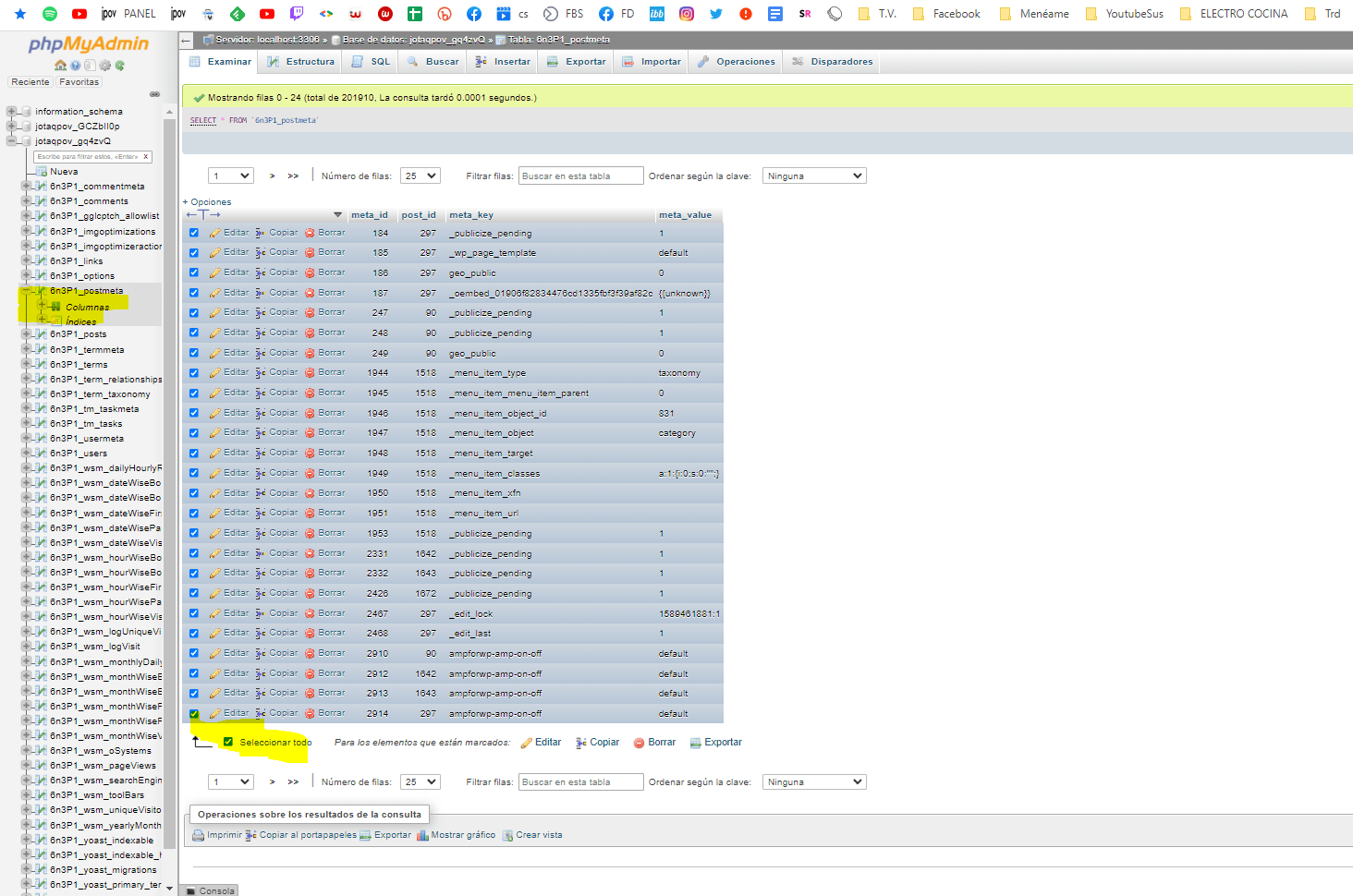This screenshot has width=1353, height=896.
Task: Toggle the checkbox for row meta_id 2914
Action: click(x=194, y=714)
